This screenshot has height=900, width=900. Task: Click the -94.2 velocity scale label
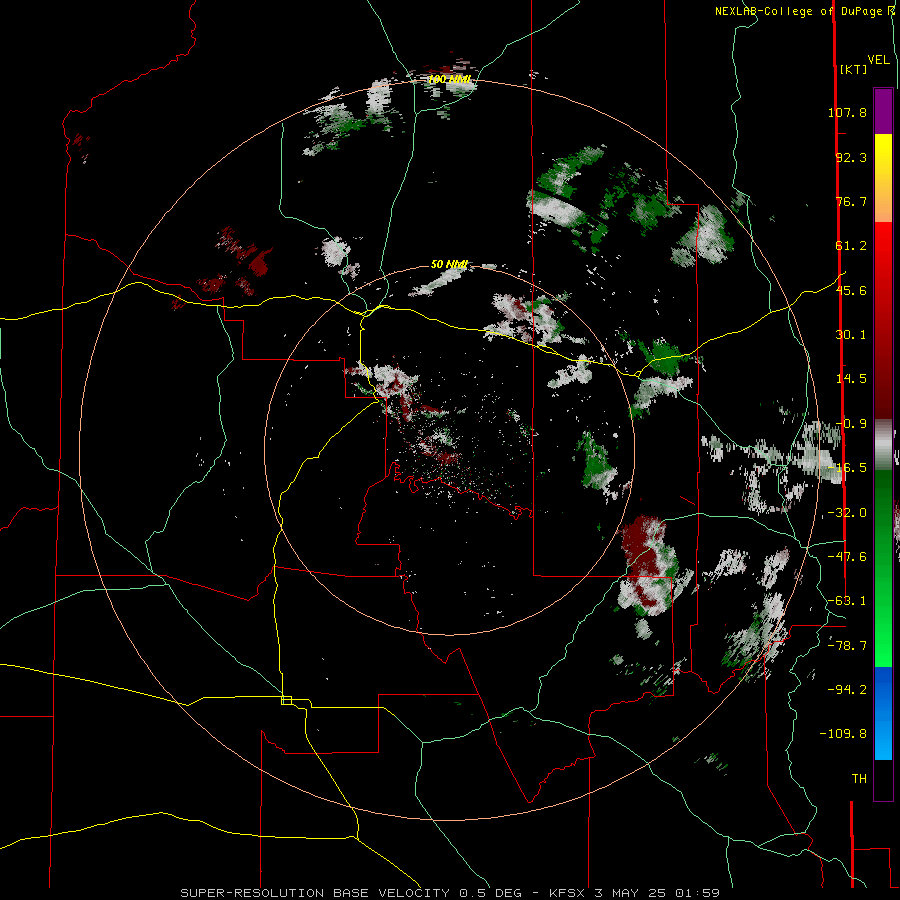pos(847,689)
